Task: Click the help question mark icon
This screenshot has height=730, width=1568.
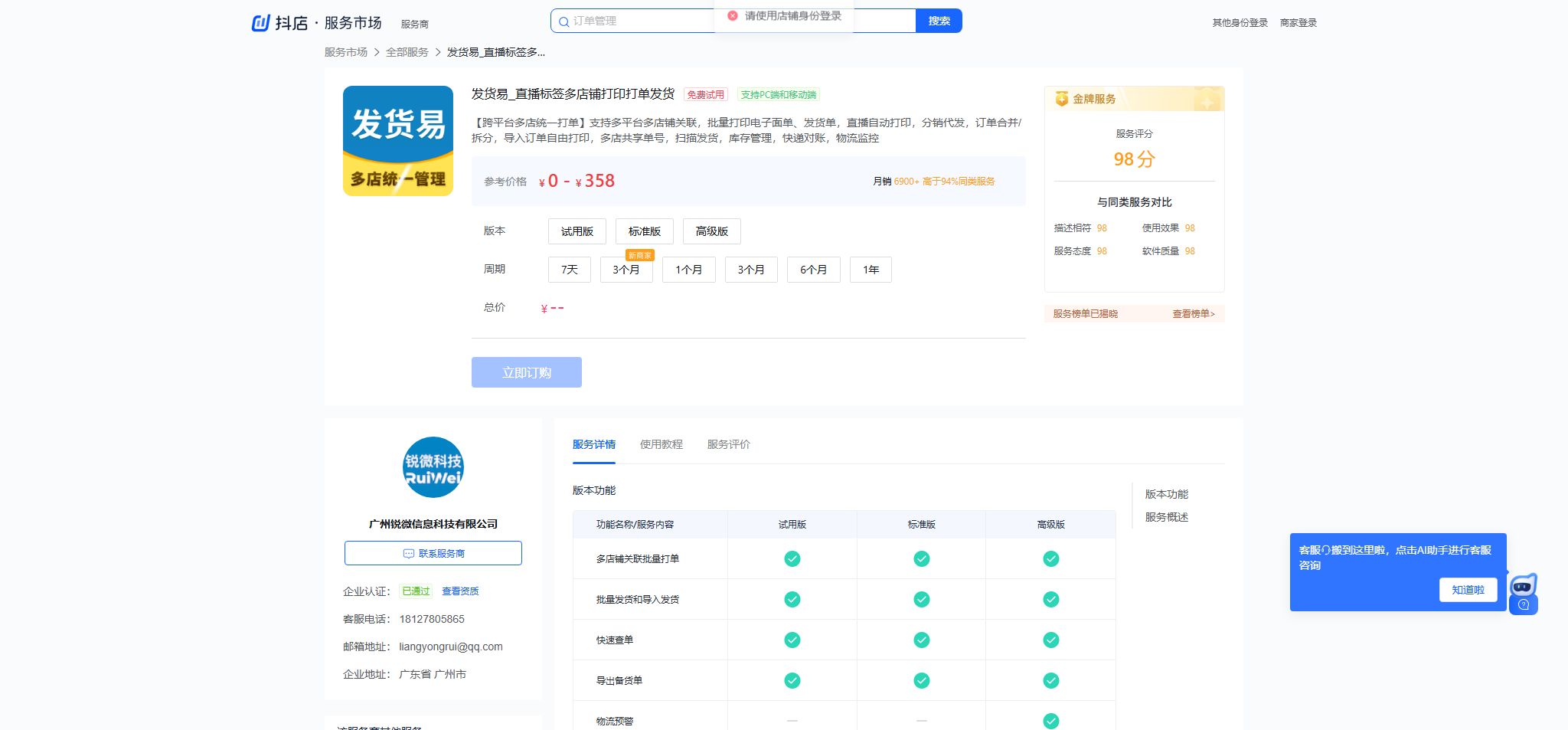Action: point(1524,605)
